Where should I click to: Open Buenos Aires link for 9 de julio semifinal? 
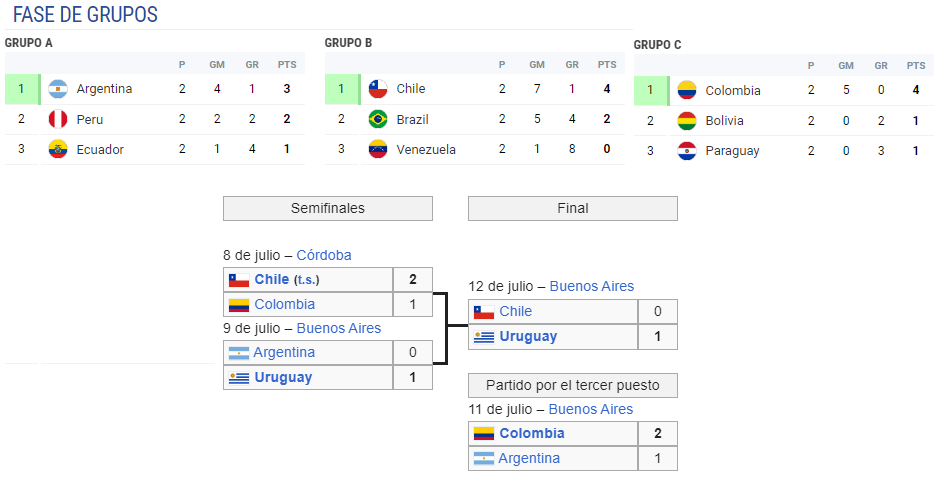click(339, 328)
